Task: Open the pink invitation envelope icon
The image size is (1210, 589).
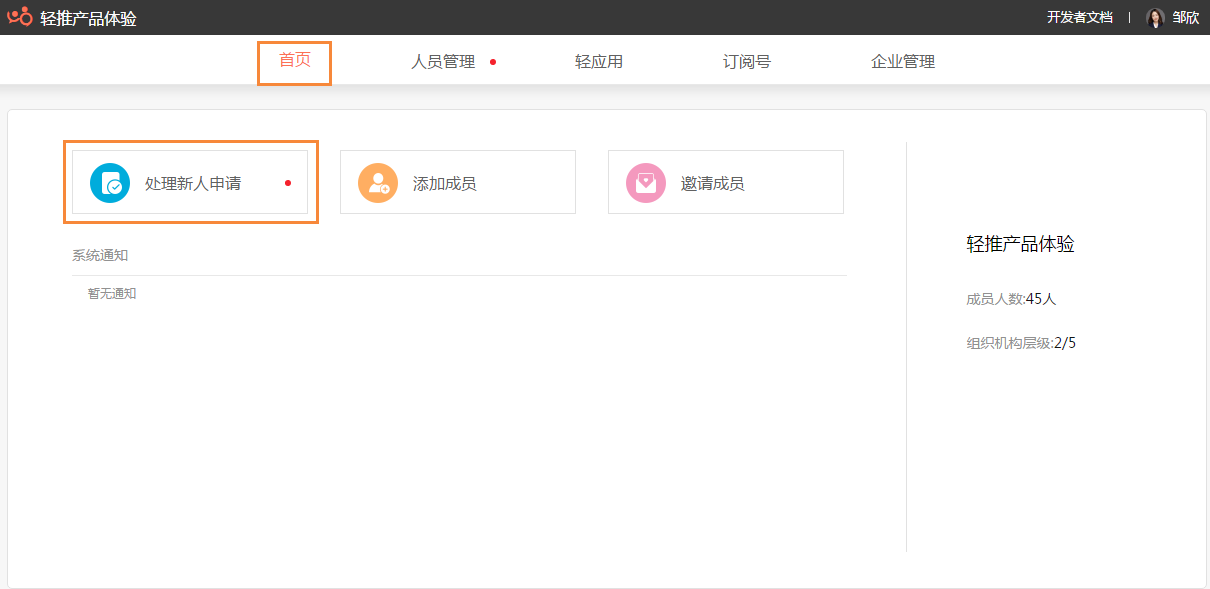Action: [645, 182]
